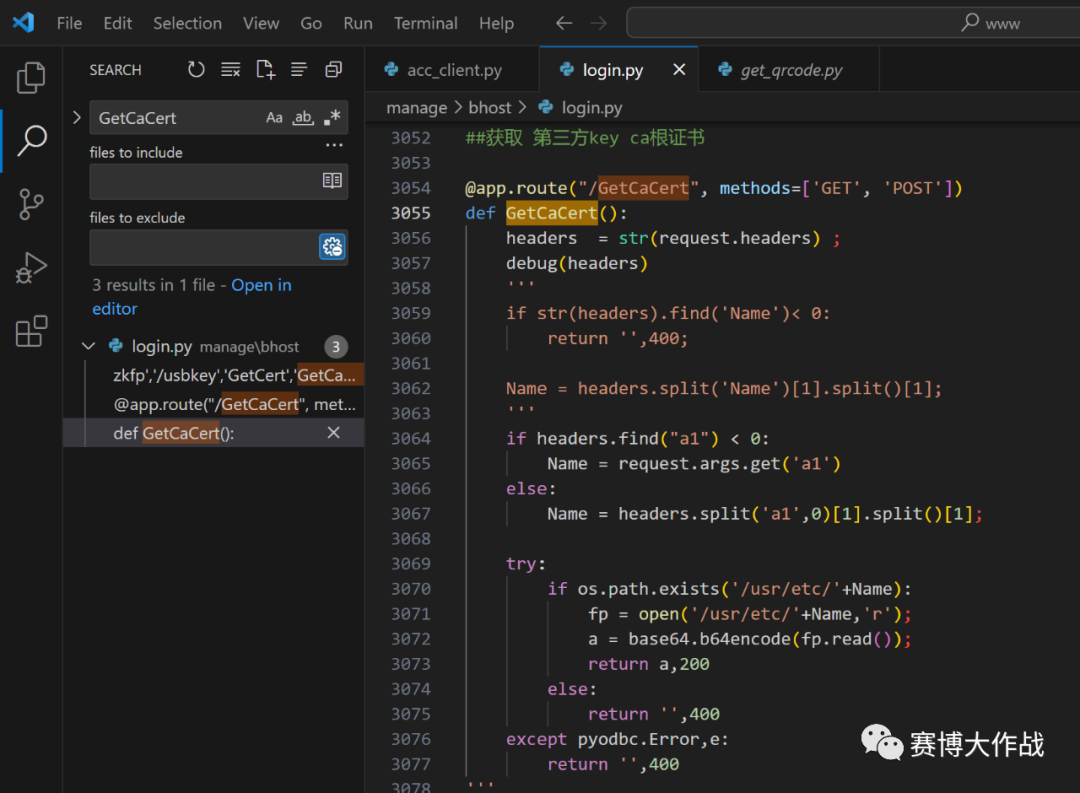The image size is (1080, 793).
Task: Click the '/GetCaCert' route string
Action: click(x=638, y=188)
